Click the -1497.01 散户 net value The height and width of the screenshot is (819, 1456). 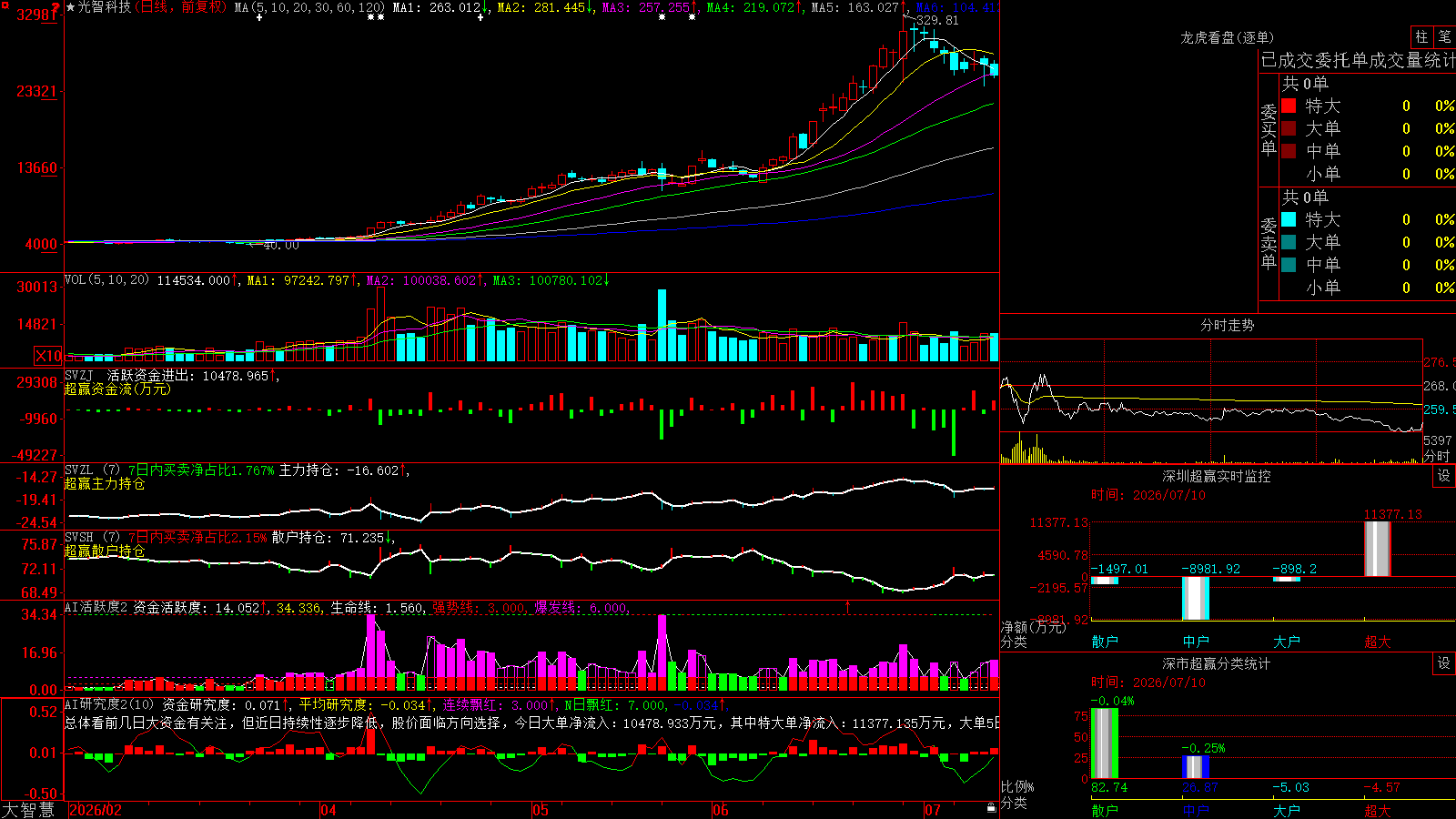tap(1119, 569)
